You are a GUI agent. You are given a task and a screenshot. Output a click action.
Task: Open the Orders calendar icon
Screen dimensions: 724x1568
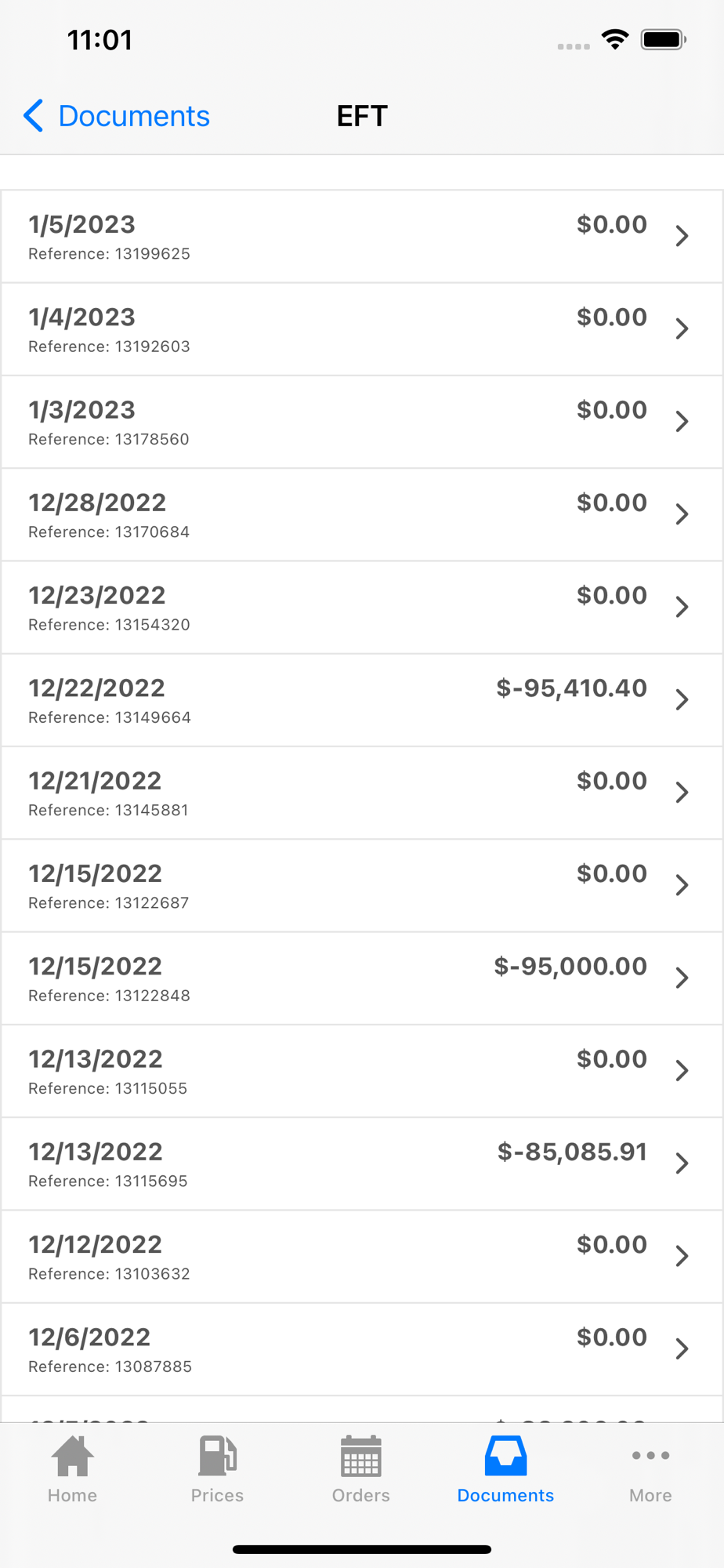click(x=361, y=1456)
